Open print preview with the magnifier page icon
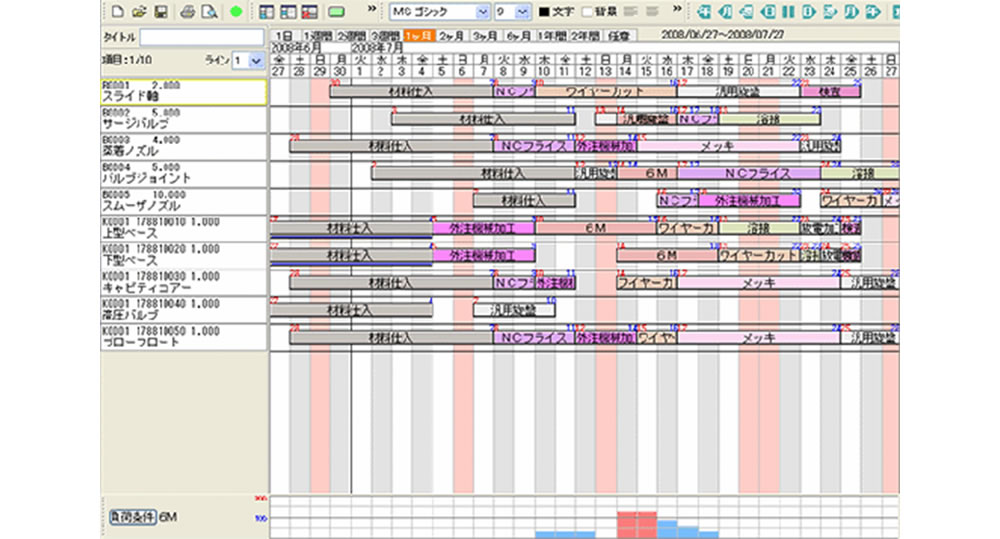The width and height of the screenshot is (1000, 539). (209, 11)
